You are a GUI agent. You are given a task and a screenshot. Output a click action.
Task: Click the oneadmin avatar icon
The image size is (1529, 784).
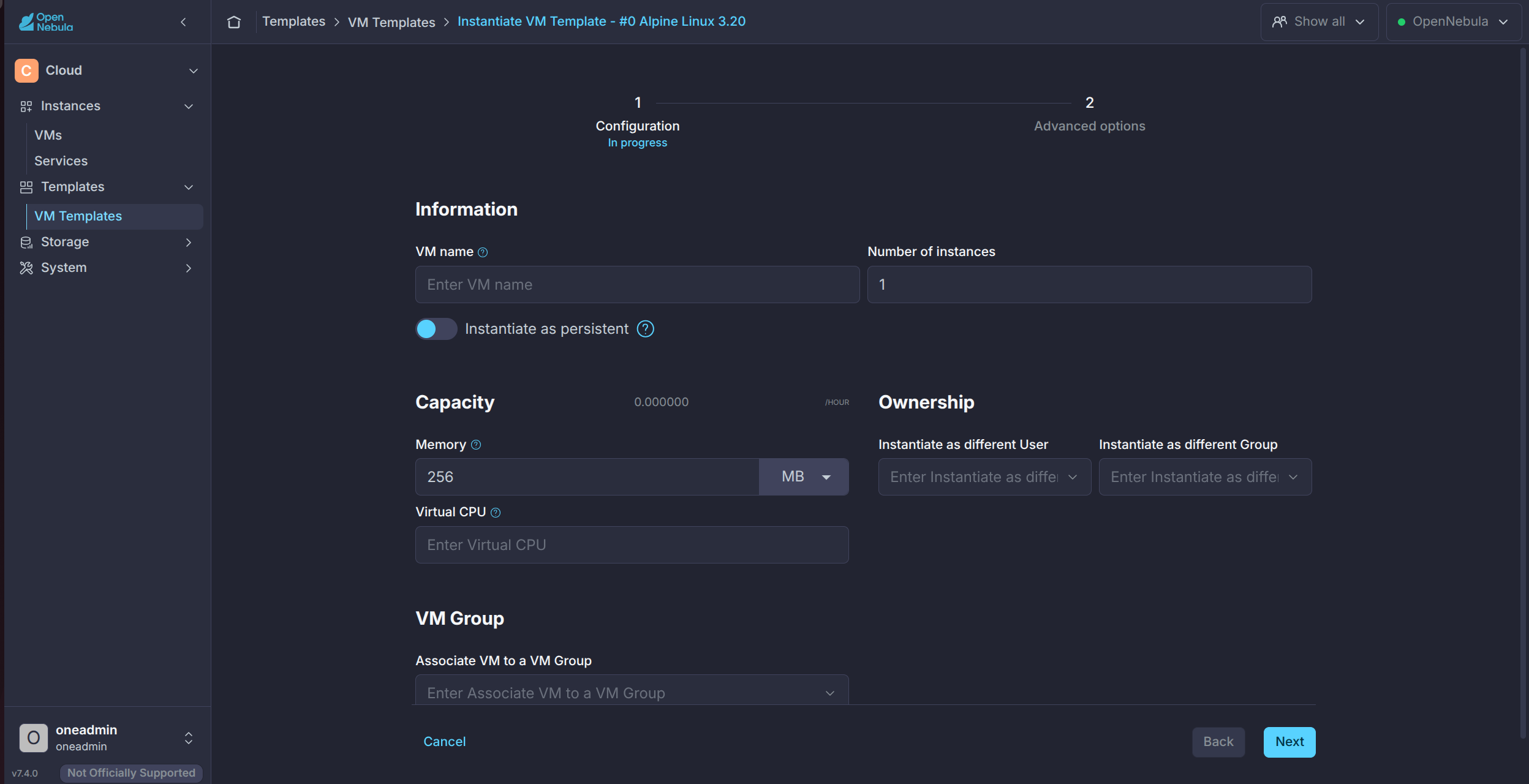click(x=34, y=737)
